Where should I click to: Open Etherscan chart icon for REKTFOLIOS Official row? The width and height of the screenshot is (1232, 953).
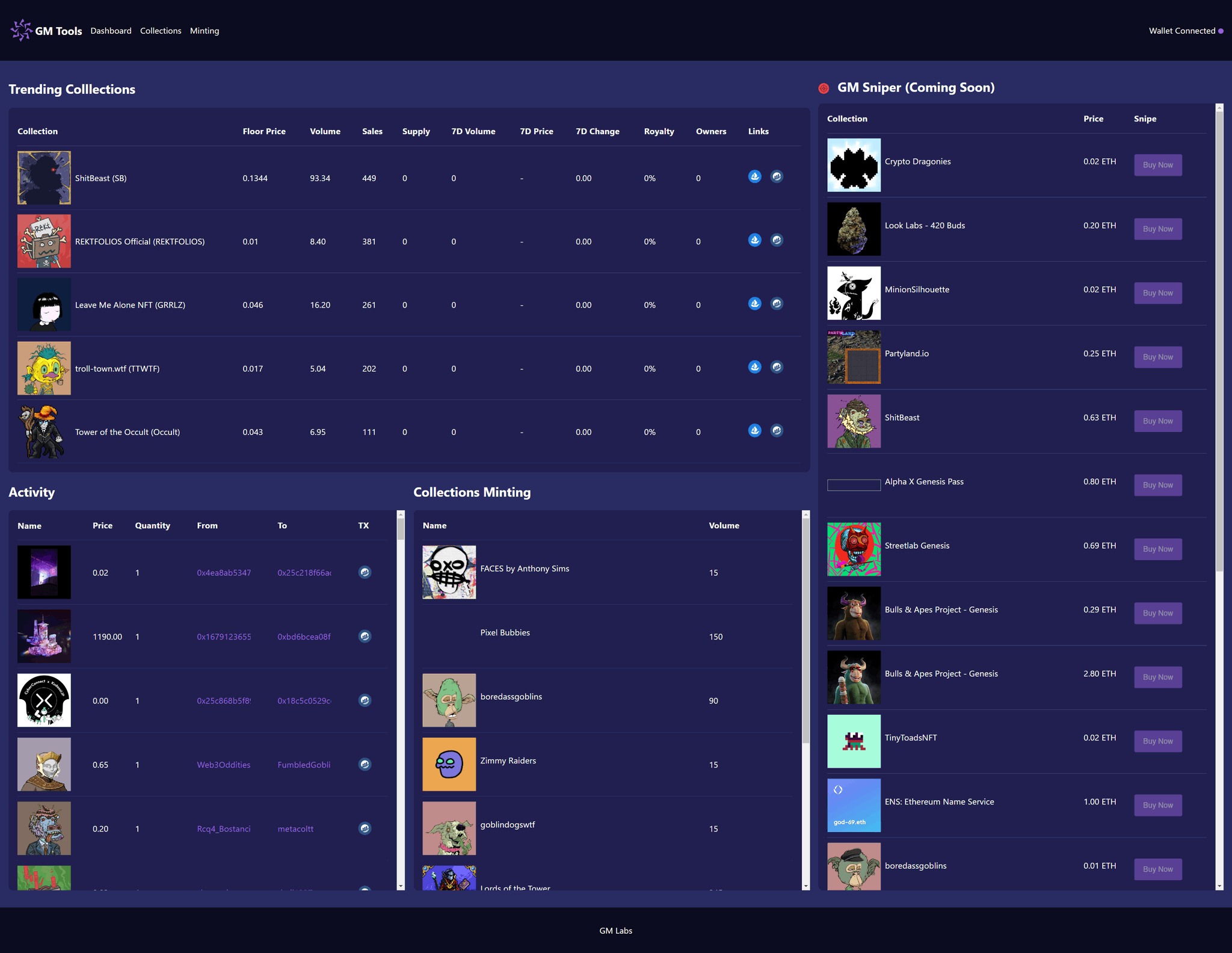coord(777,240)
